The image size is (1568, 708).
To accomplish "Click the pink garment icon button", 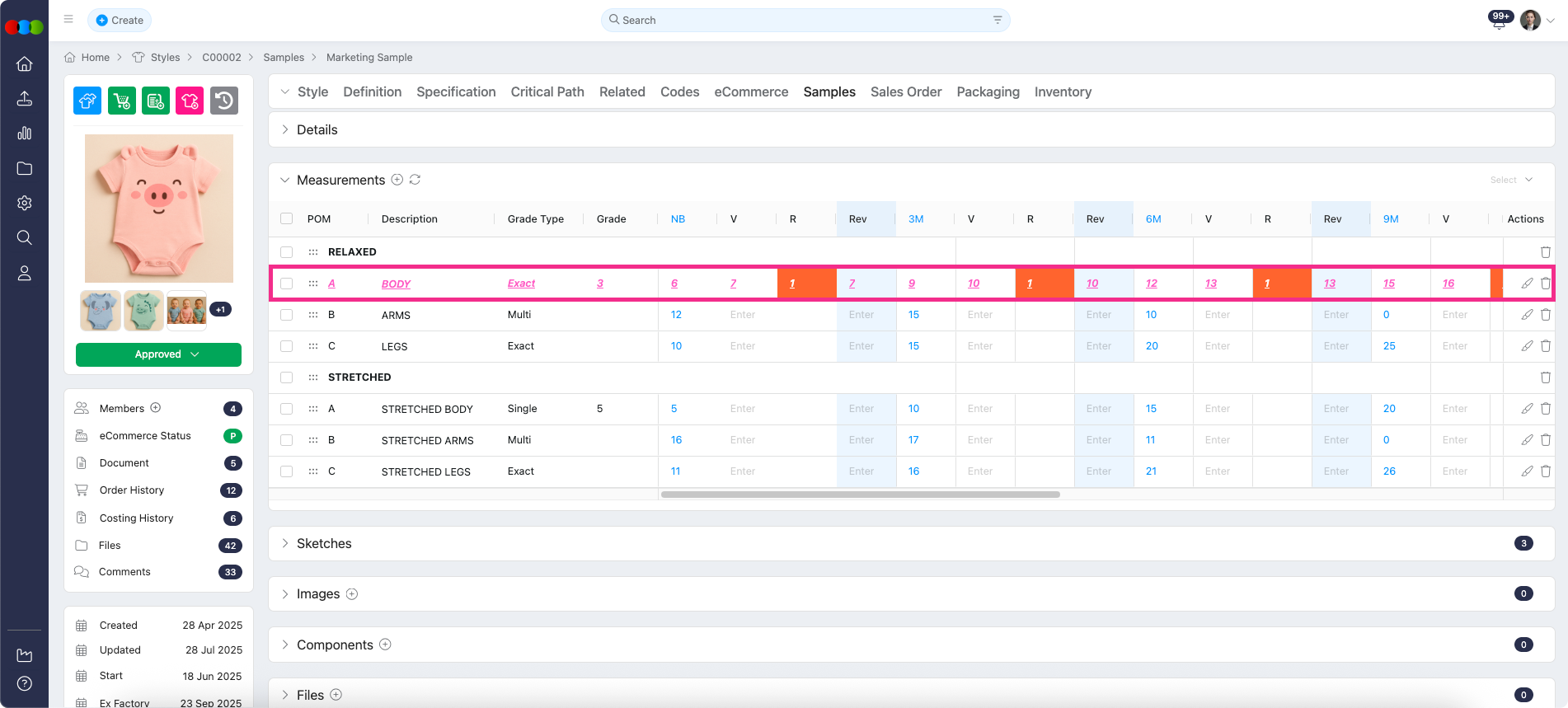I will 190,101.
